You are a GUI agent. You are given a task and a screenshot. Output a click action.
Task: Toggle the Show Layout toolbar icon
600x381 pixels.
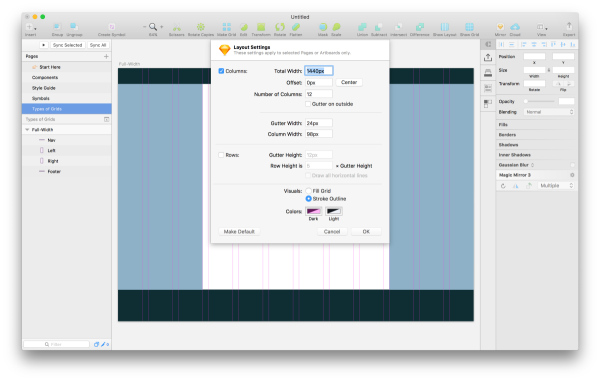[x=445, y=26]
